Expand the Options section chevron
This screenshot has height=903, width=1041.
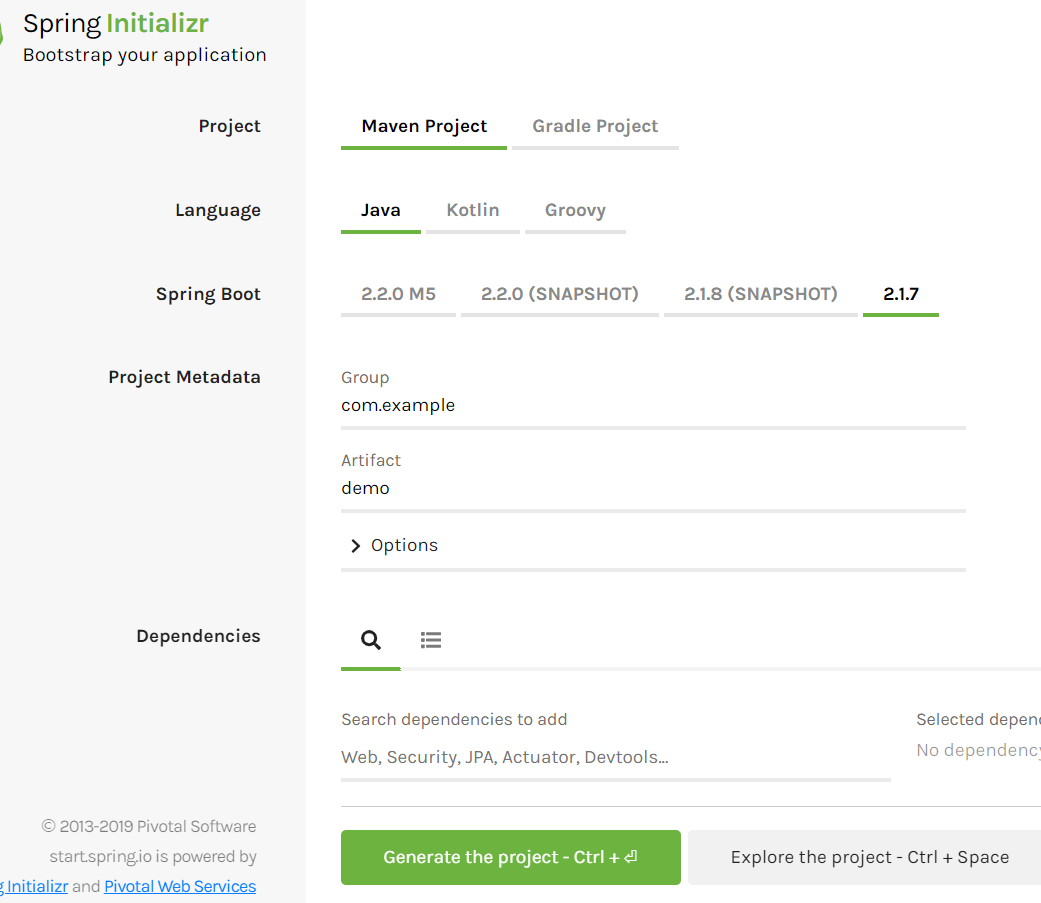coord(355,546)
